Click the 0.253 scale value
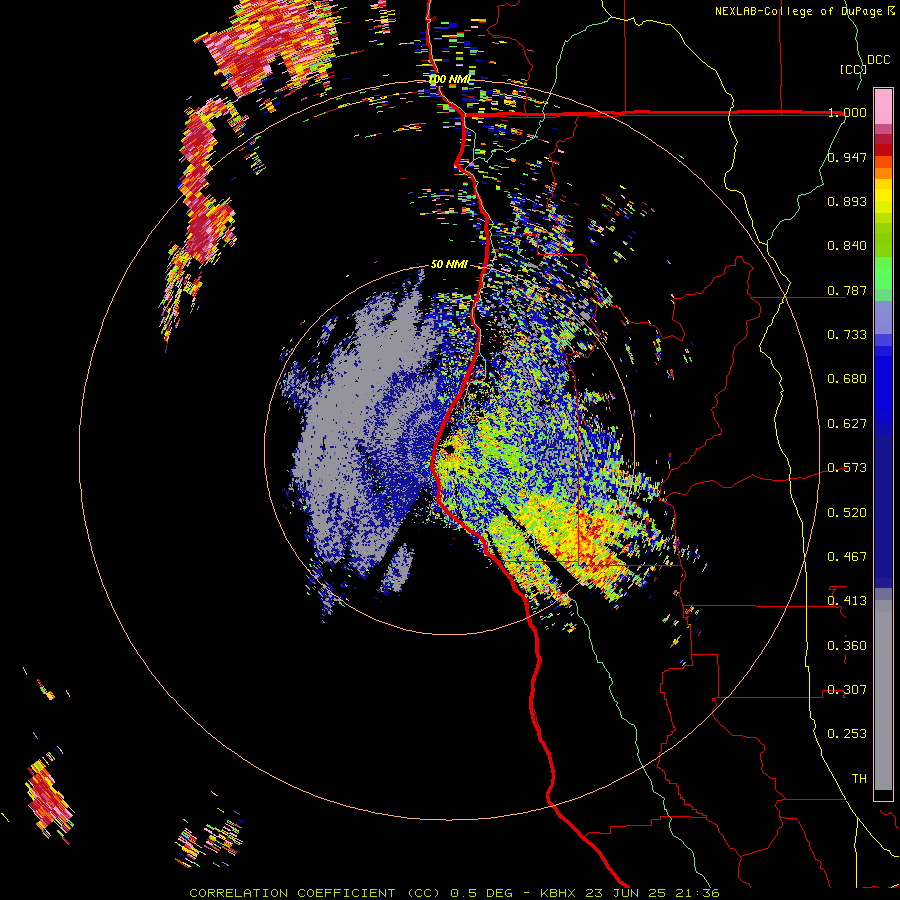 (847, 734)
